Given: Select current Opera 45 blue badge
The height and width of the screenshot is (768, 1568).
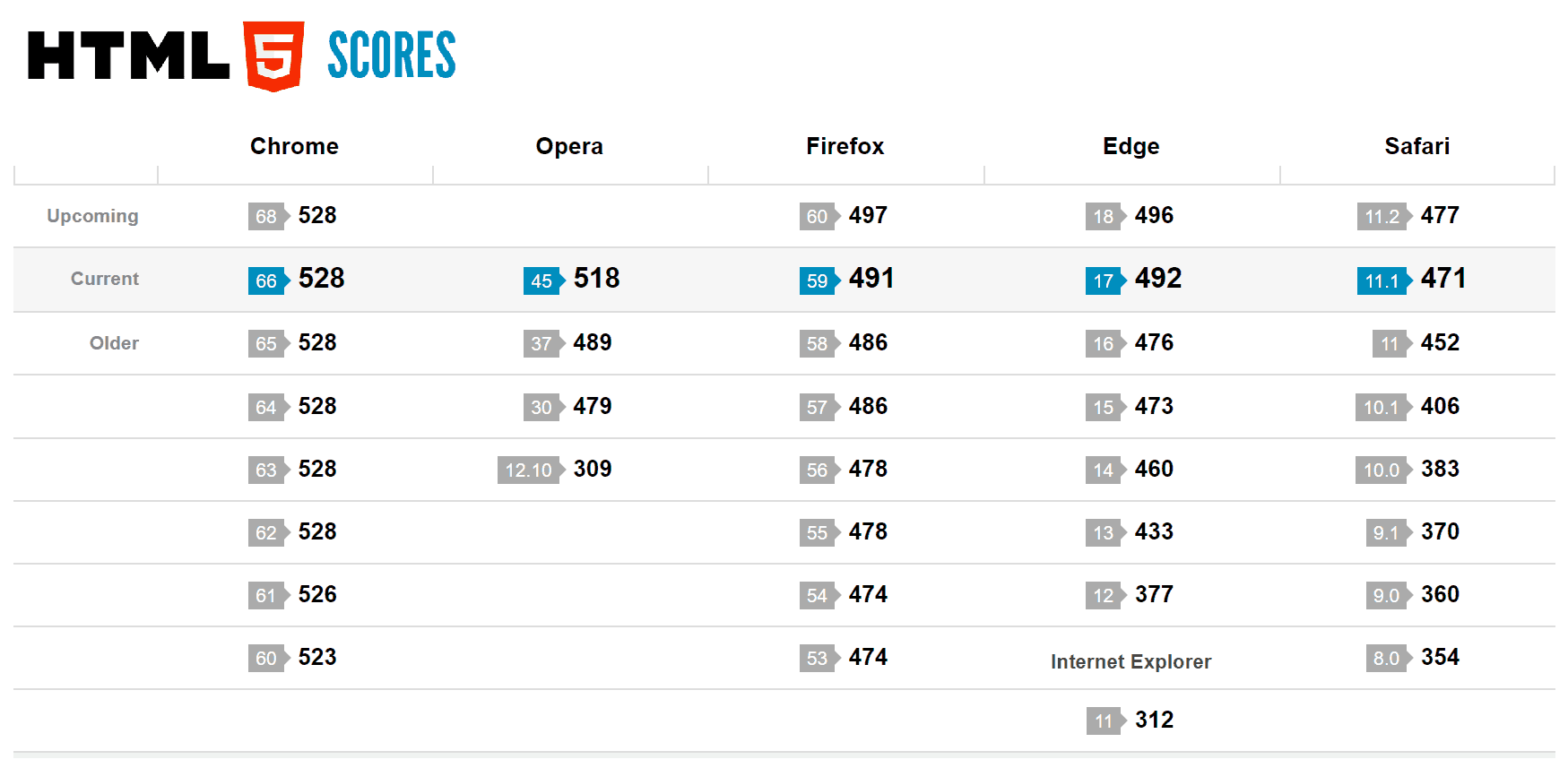Looking at the screenshot, I should (x=543, y=280).
